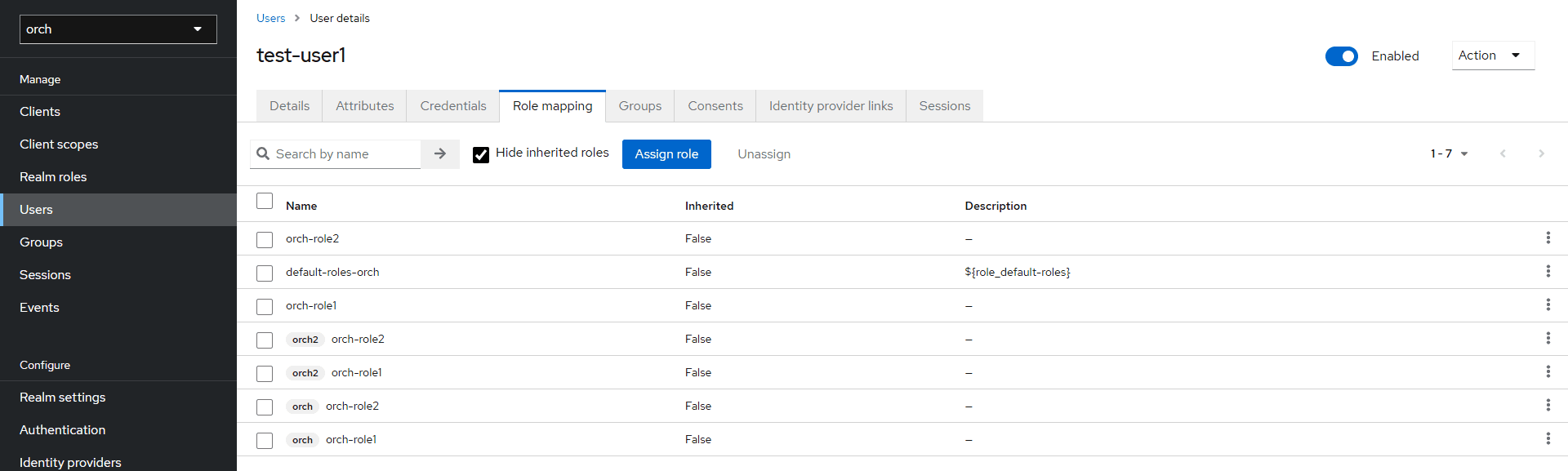The width and height of the screenshot is (1568, 471).
Task: Click the search arrow submit icon
Action: point(440,153)
